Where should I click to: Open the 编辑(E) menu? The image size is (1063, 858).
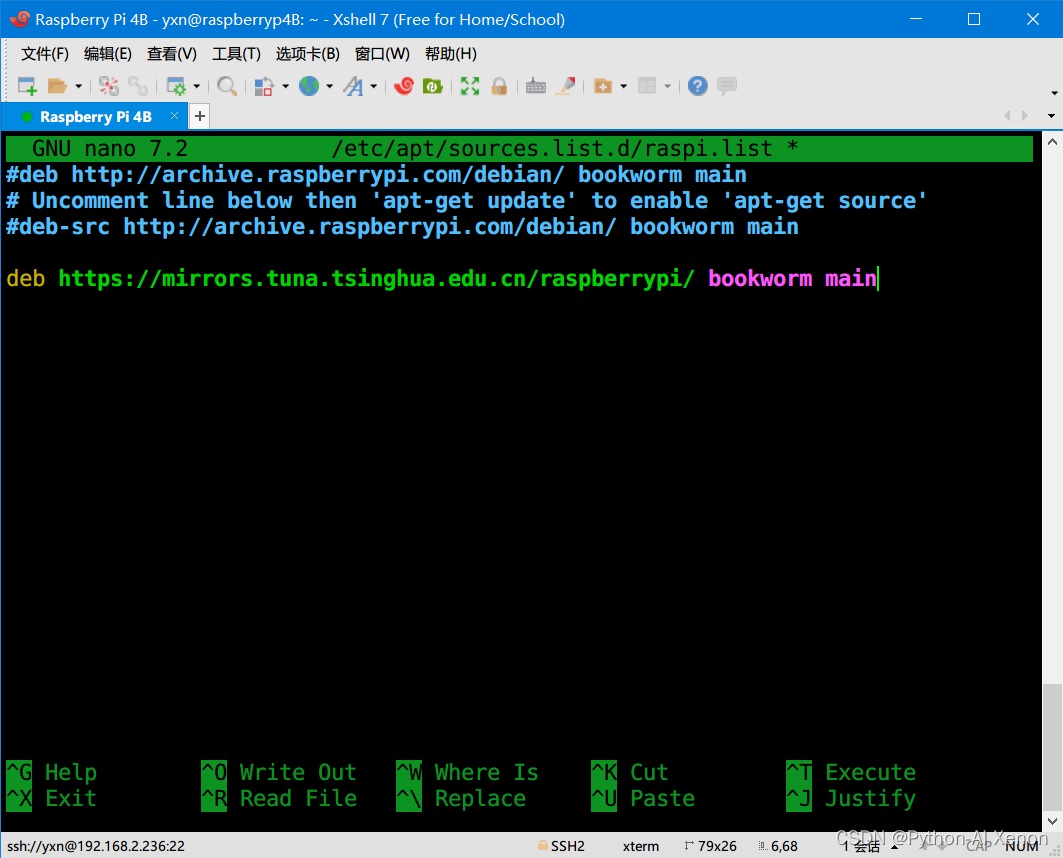pos(108,54)
